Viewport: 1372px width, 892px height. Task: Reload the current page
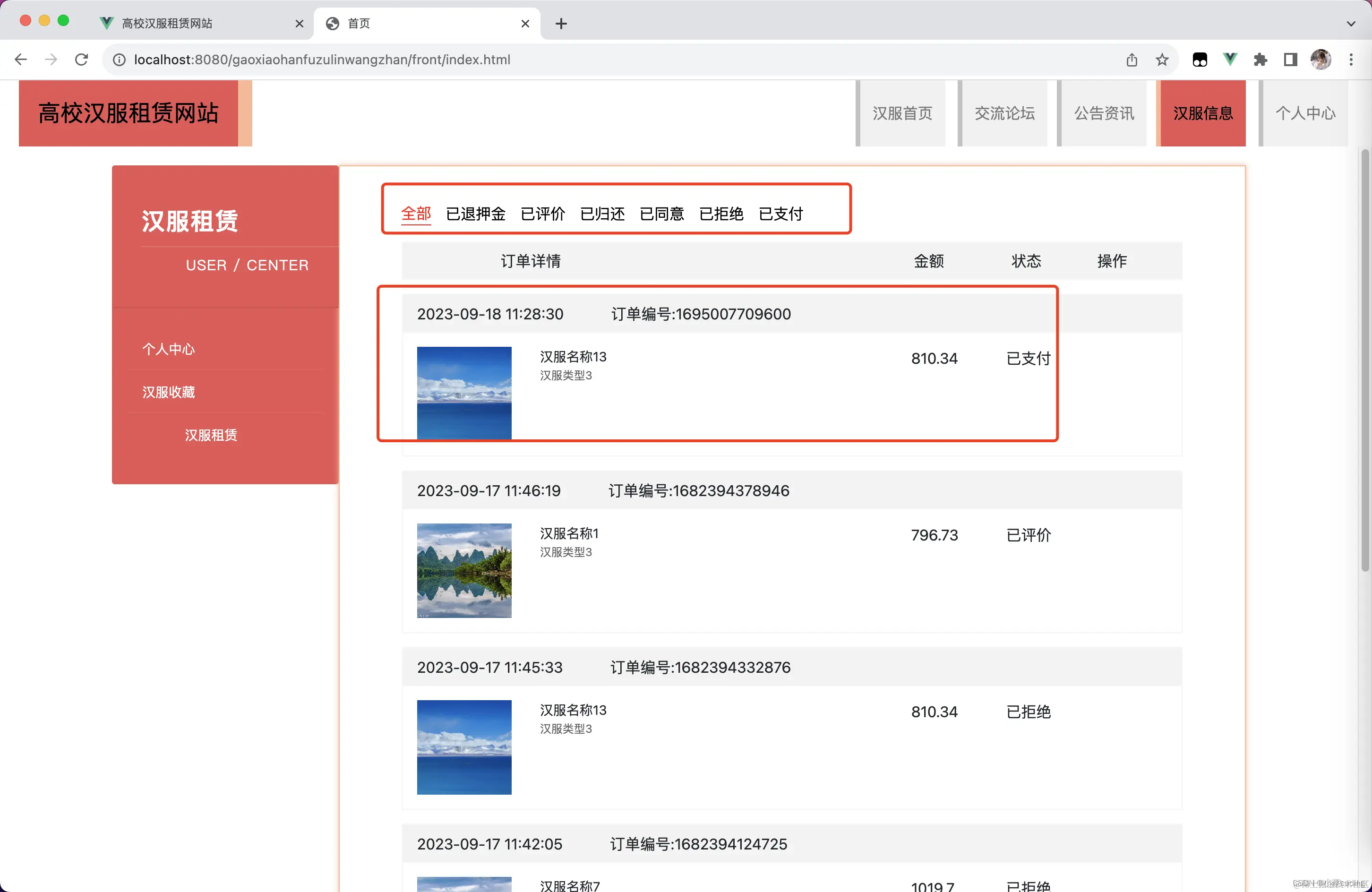(x=81, y=60)
